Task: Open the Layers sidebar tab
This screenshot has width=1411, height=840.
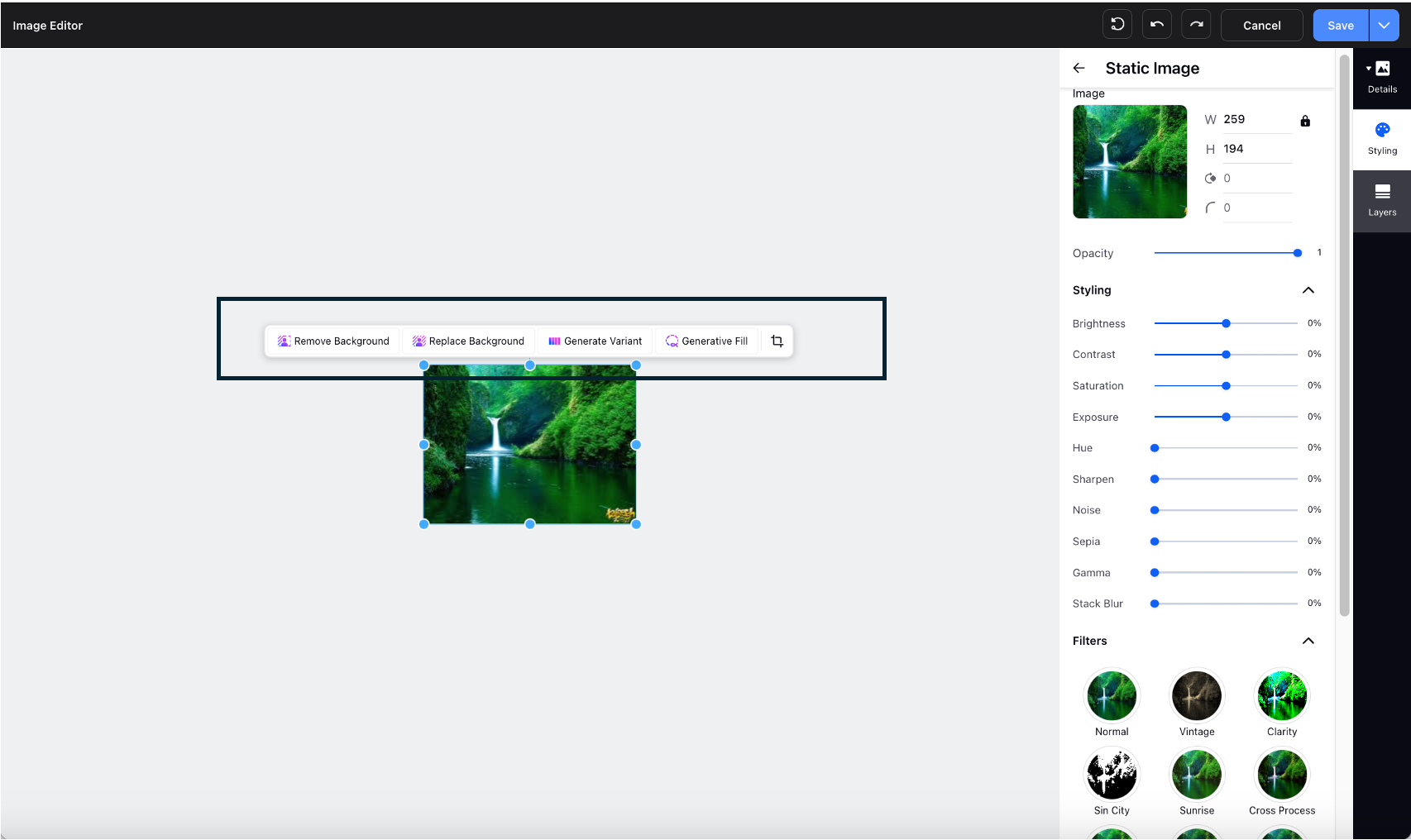Action: (x=1382, y=201)
